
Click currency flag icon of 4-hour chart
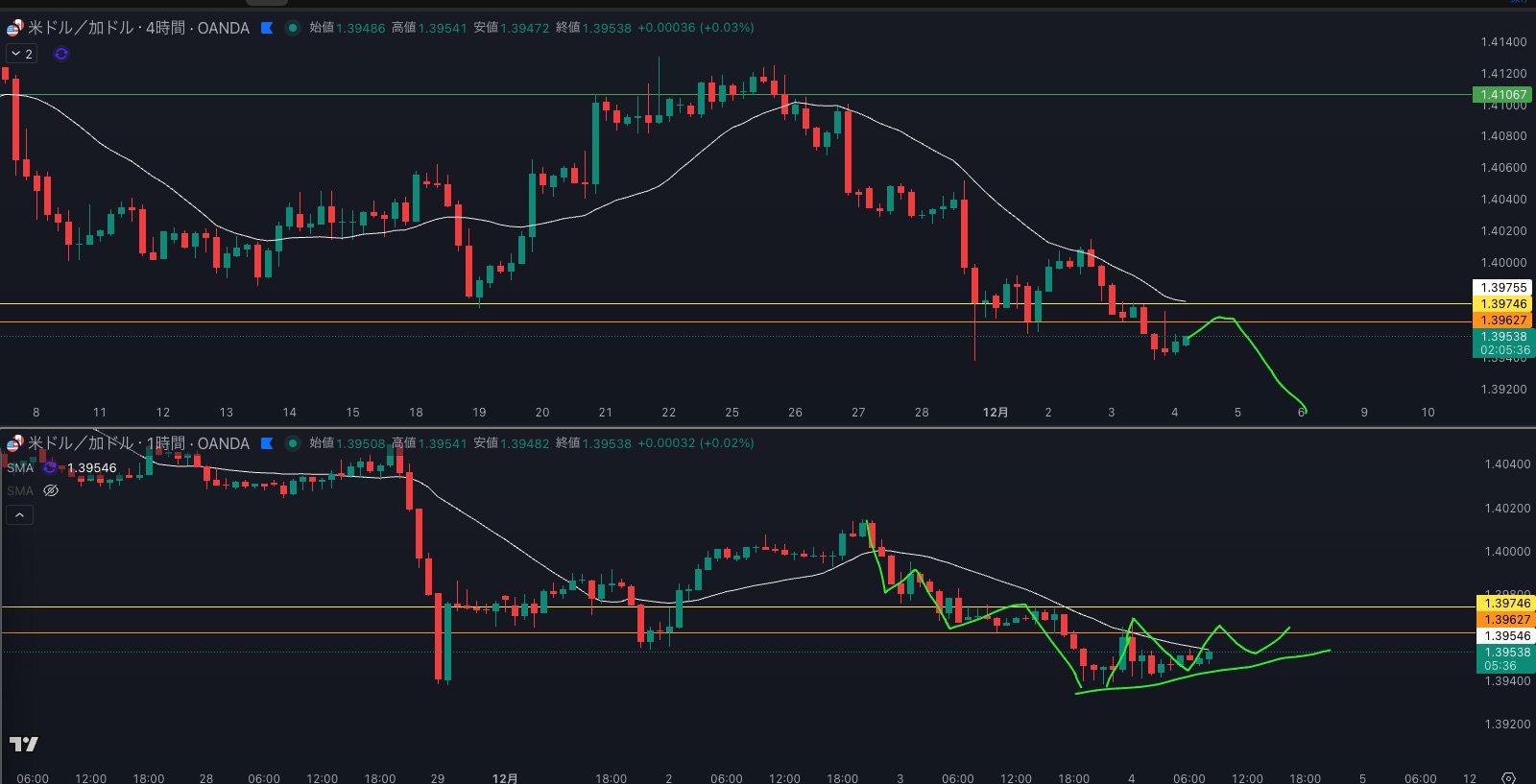[14, 28]
